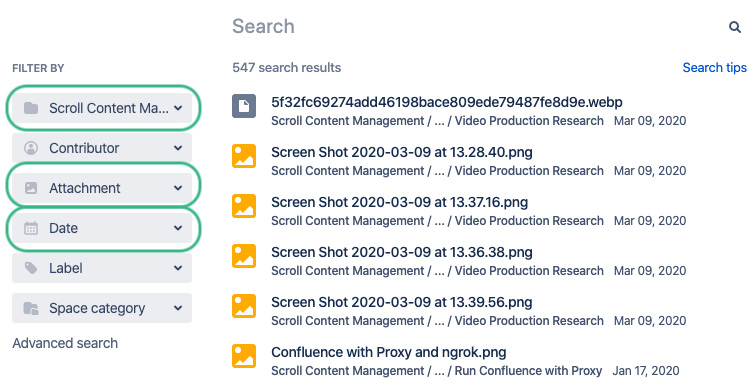Expand the Attachment filter chevron
Image resolution: width=755 pixels, height=385 pixels.
[x=178, y=188]
